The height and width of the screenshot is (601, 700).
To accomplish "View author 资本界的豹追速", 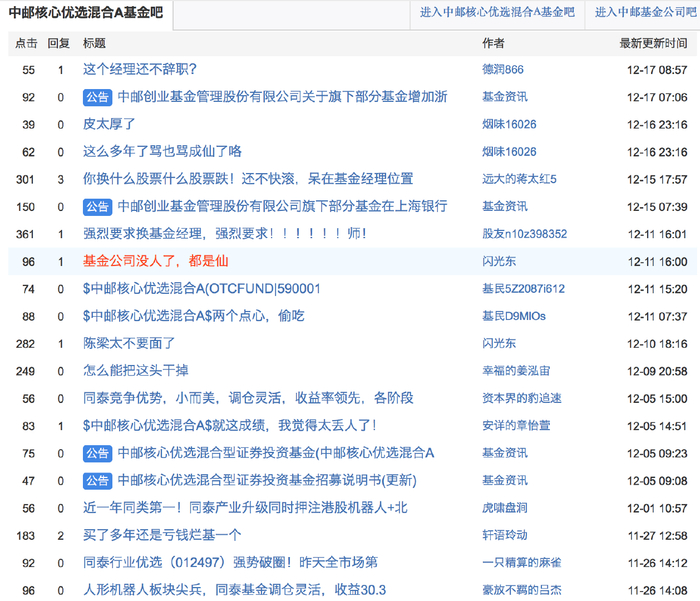I will click(x=521, y=398).
